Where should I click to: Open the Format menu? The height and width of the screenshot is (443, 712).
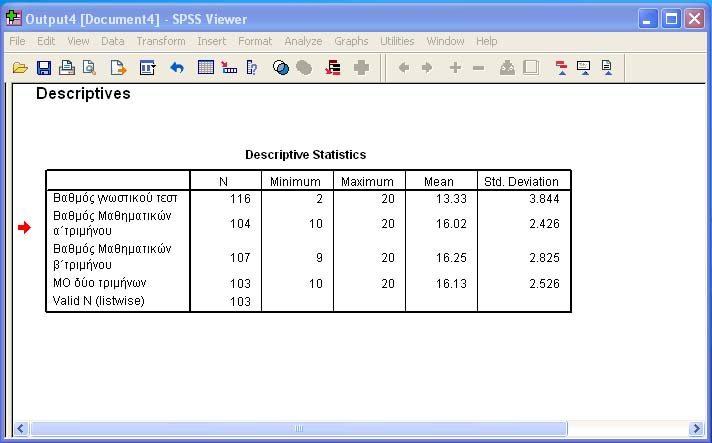(255, 41)
